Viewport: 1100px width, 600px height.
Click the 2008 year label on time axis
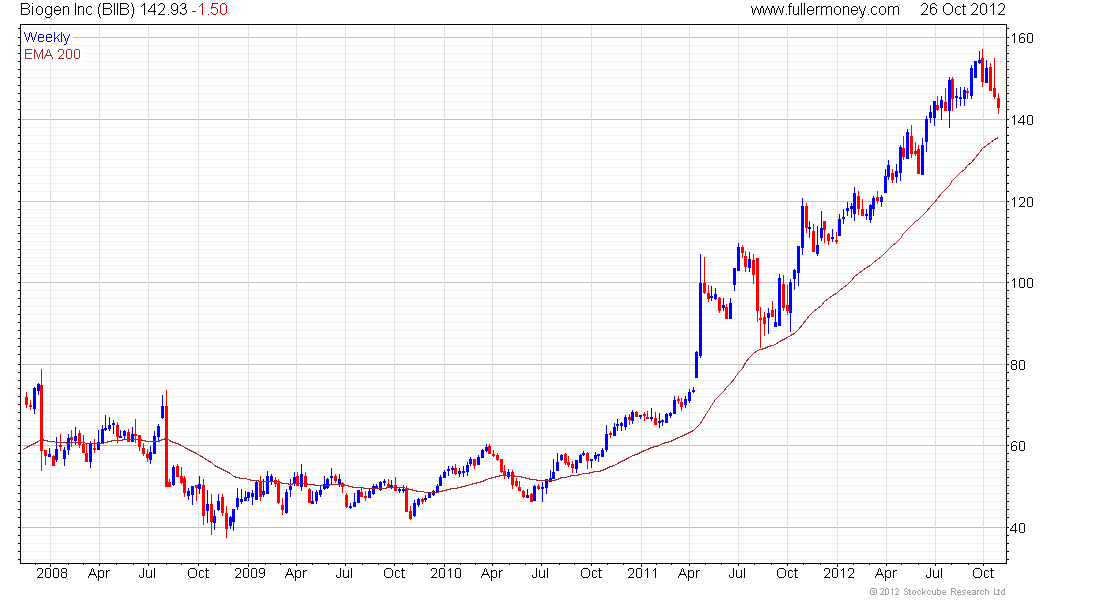click(x=52, y=573)
